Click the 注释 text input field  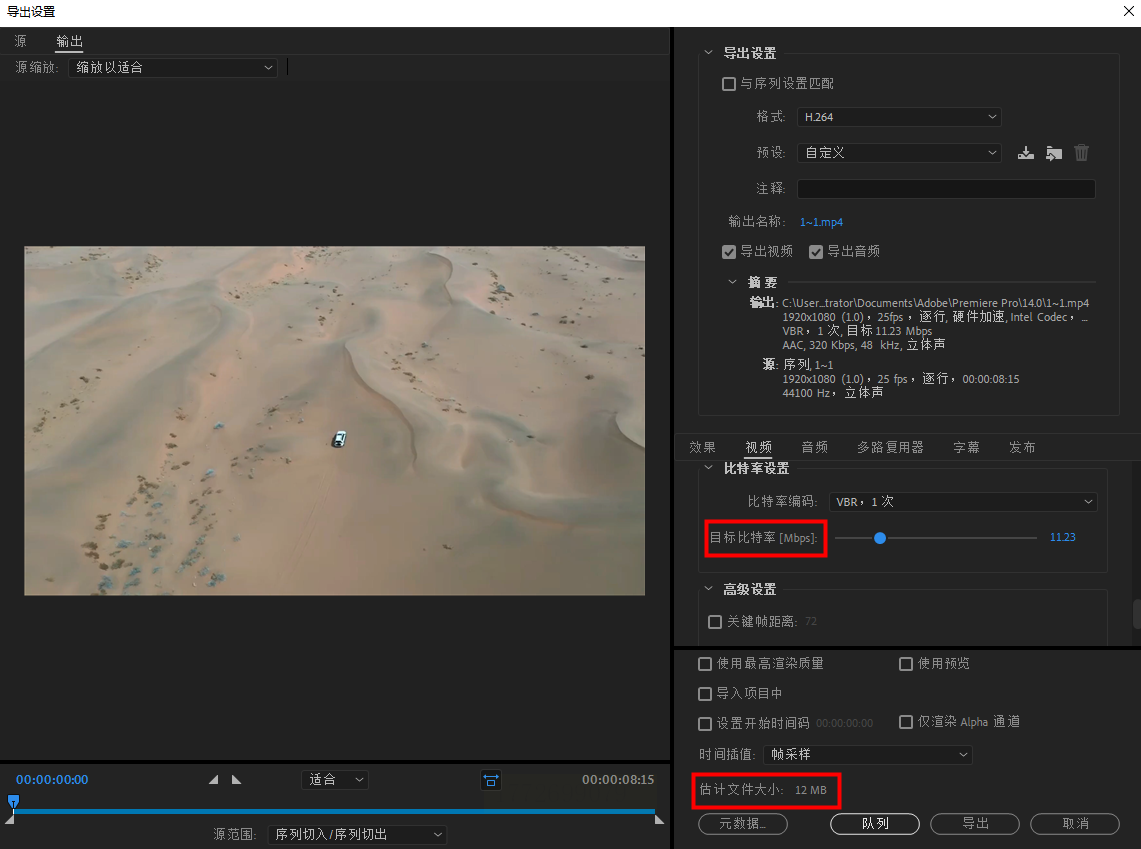(945, 189)
